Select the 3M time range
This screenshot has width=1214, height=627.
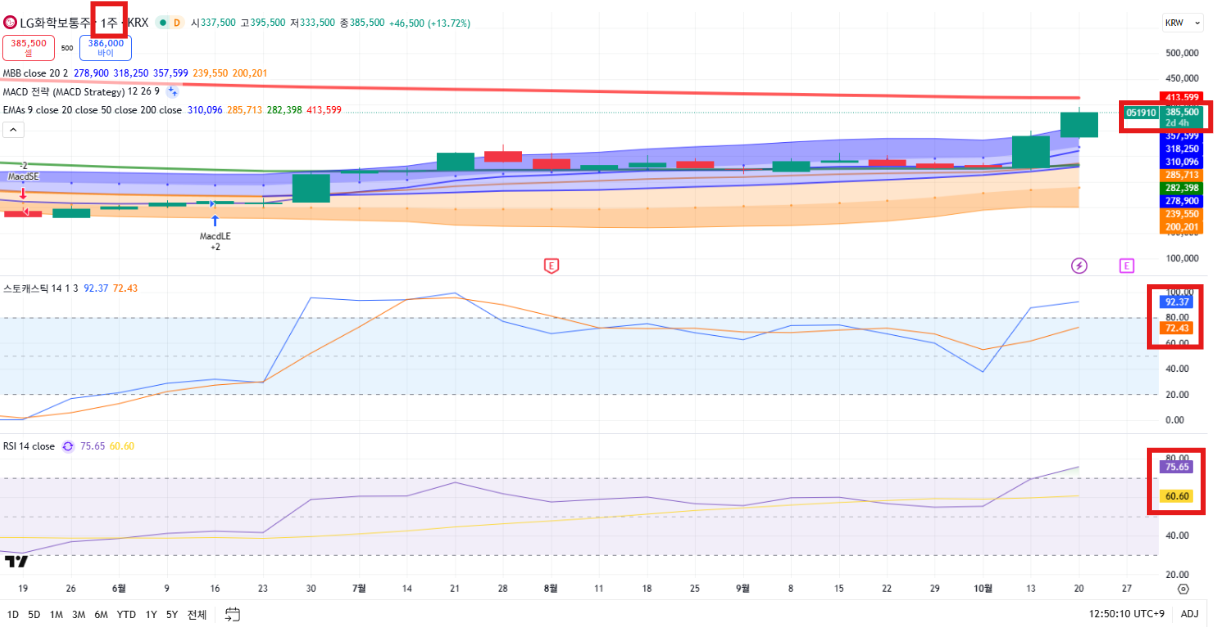pyautogui.click(x=79, y=614)
